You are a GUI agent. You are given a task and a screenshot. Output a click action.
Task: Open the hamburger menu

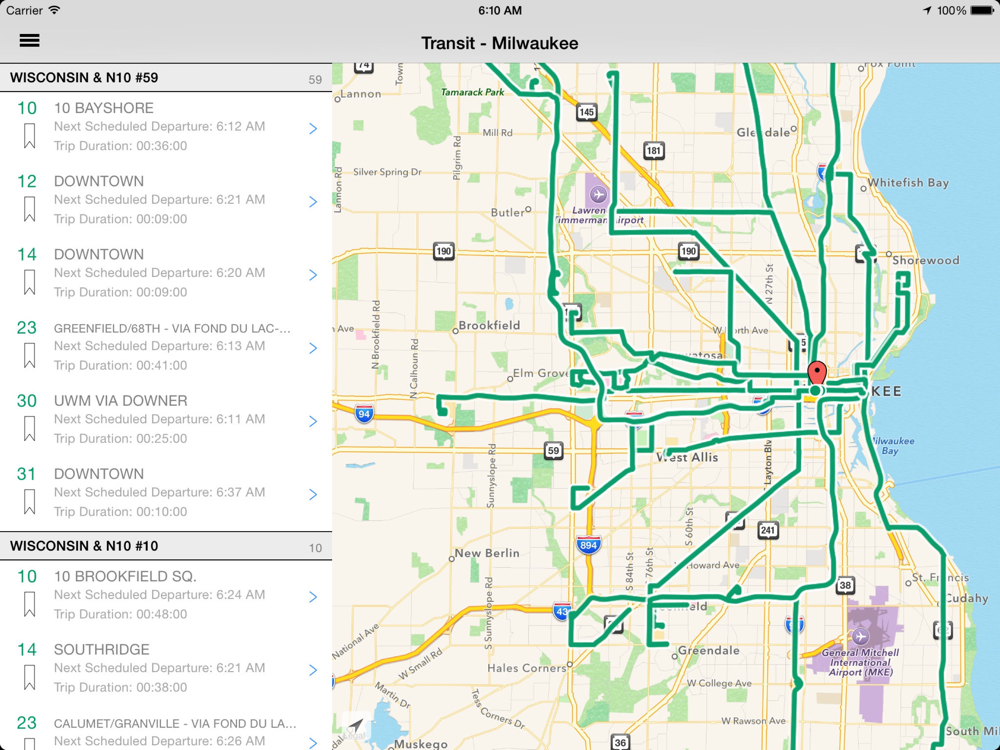click(29, 41)
